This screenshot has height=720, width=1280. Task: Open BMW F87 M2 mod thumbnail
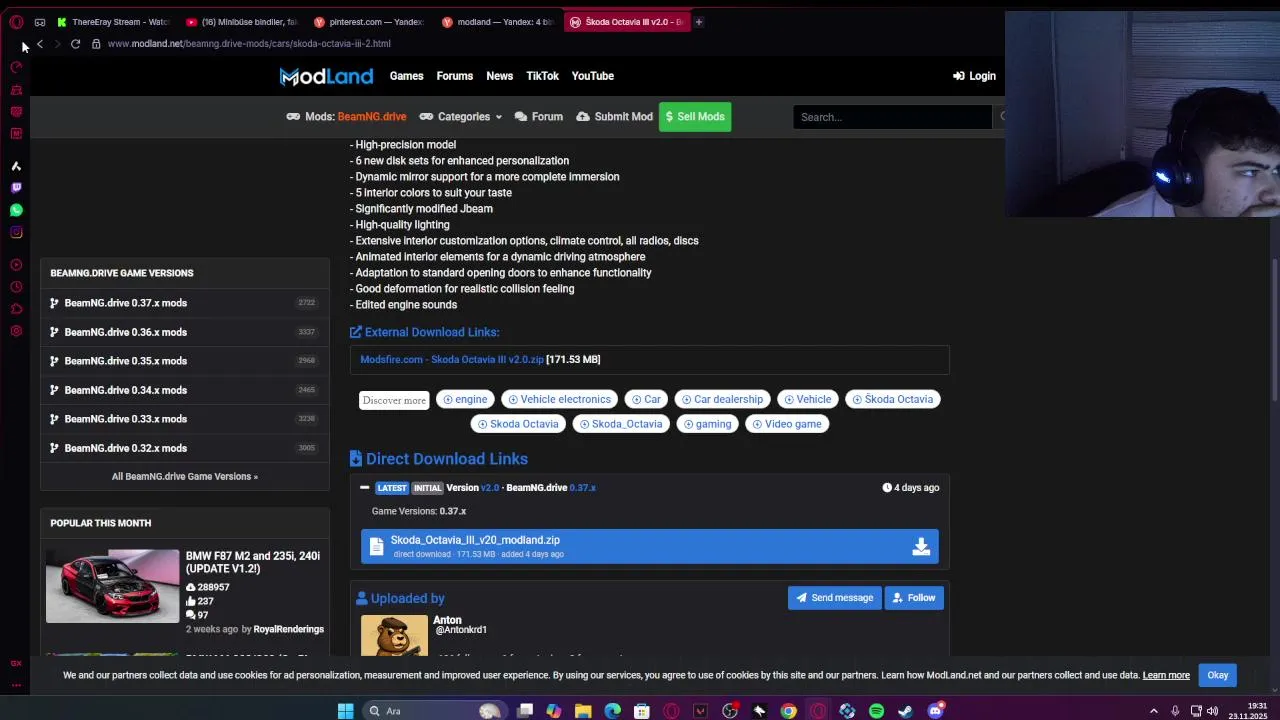point(112,586)
